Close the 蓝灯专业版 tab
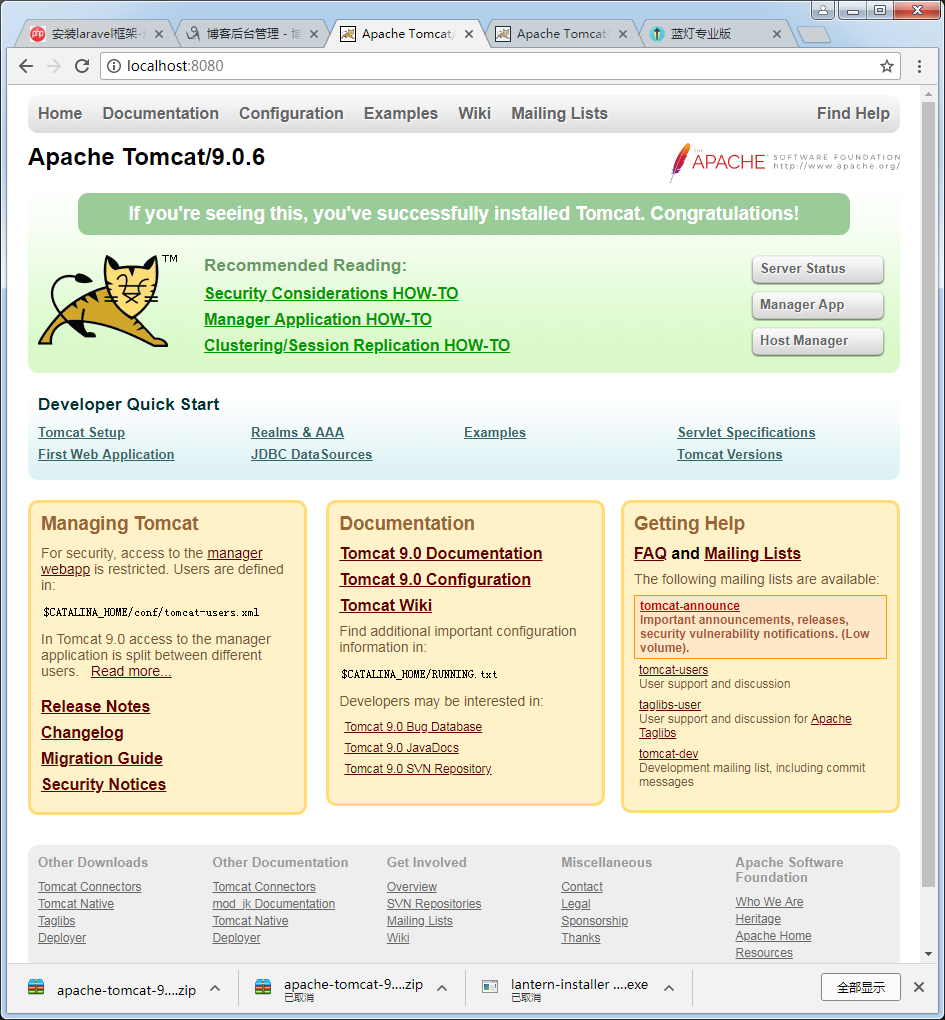This screenshot has width=945, height=1020. pos(777,34)
